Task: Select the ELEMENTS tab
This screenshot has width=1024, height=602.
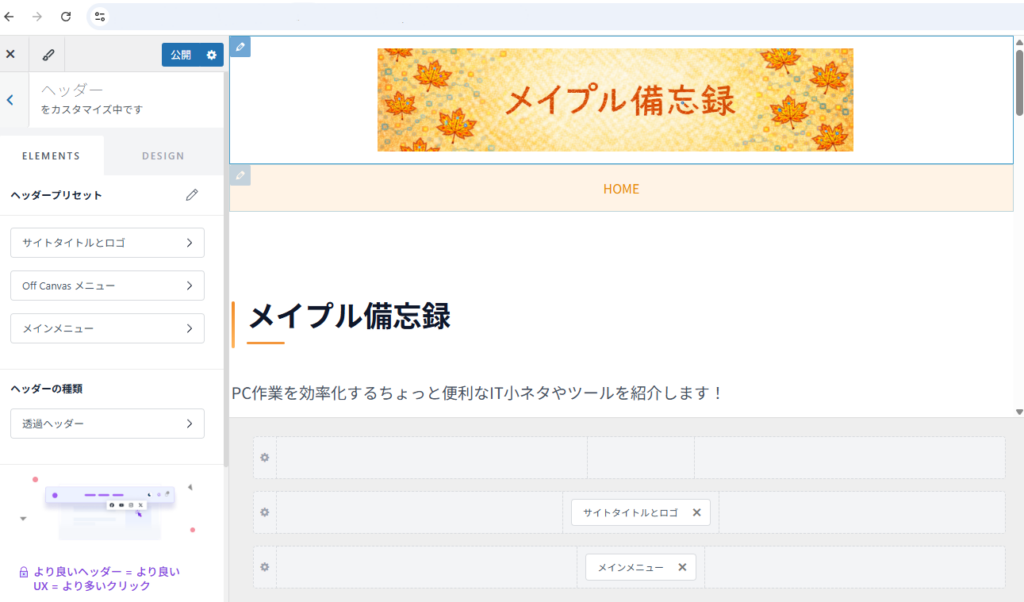Action: (51, 156)
